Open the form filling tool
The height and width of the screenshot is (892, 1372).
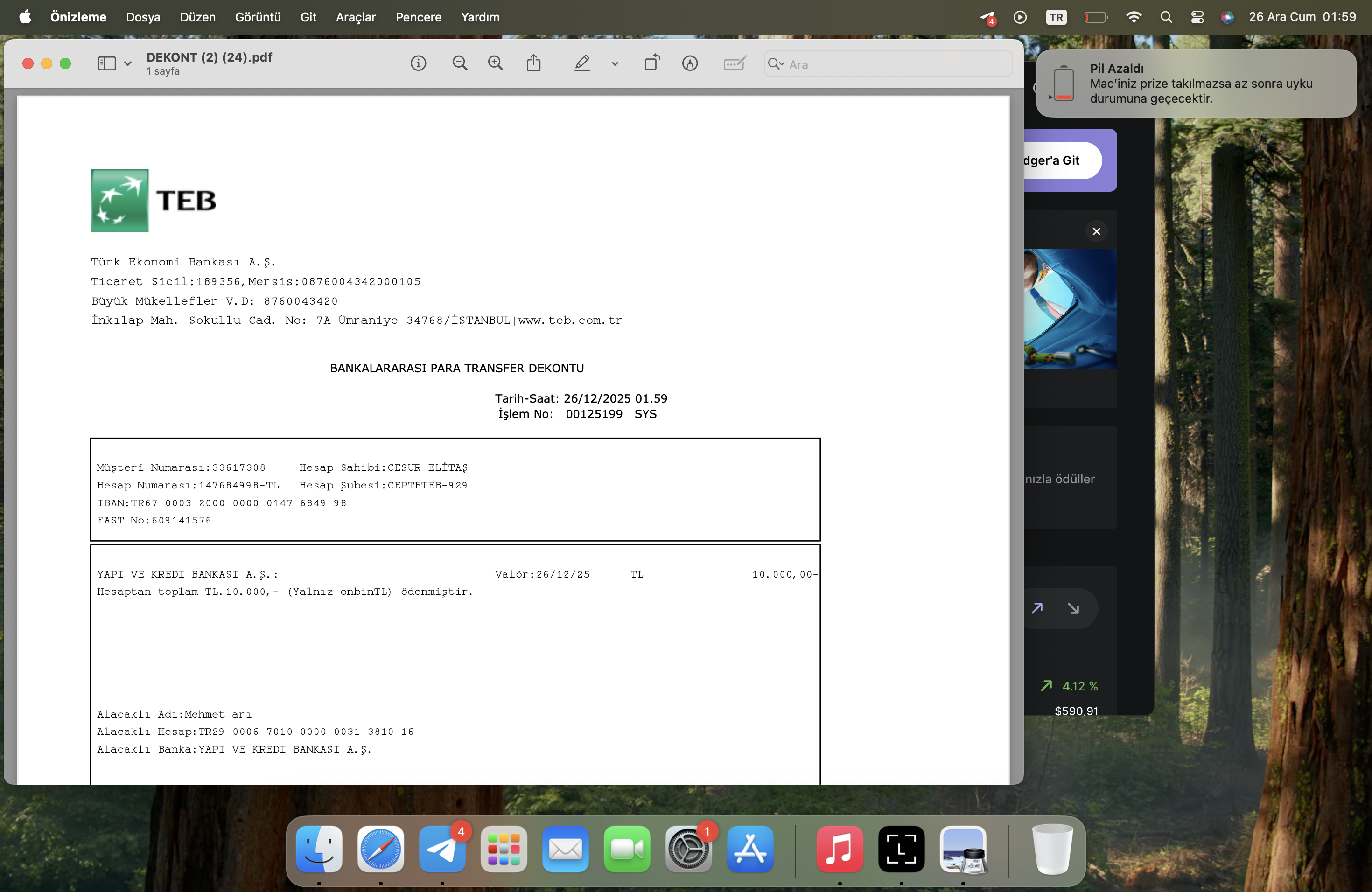tap(735, 63)
